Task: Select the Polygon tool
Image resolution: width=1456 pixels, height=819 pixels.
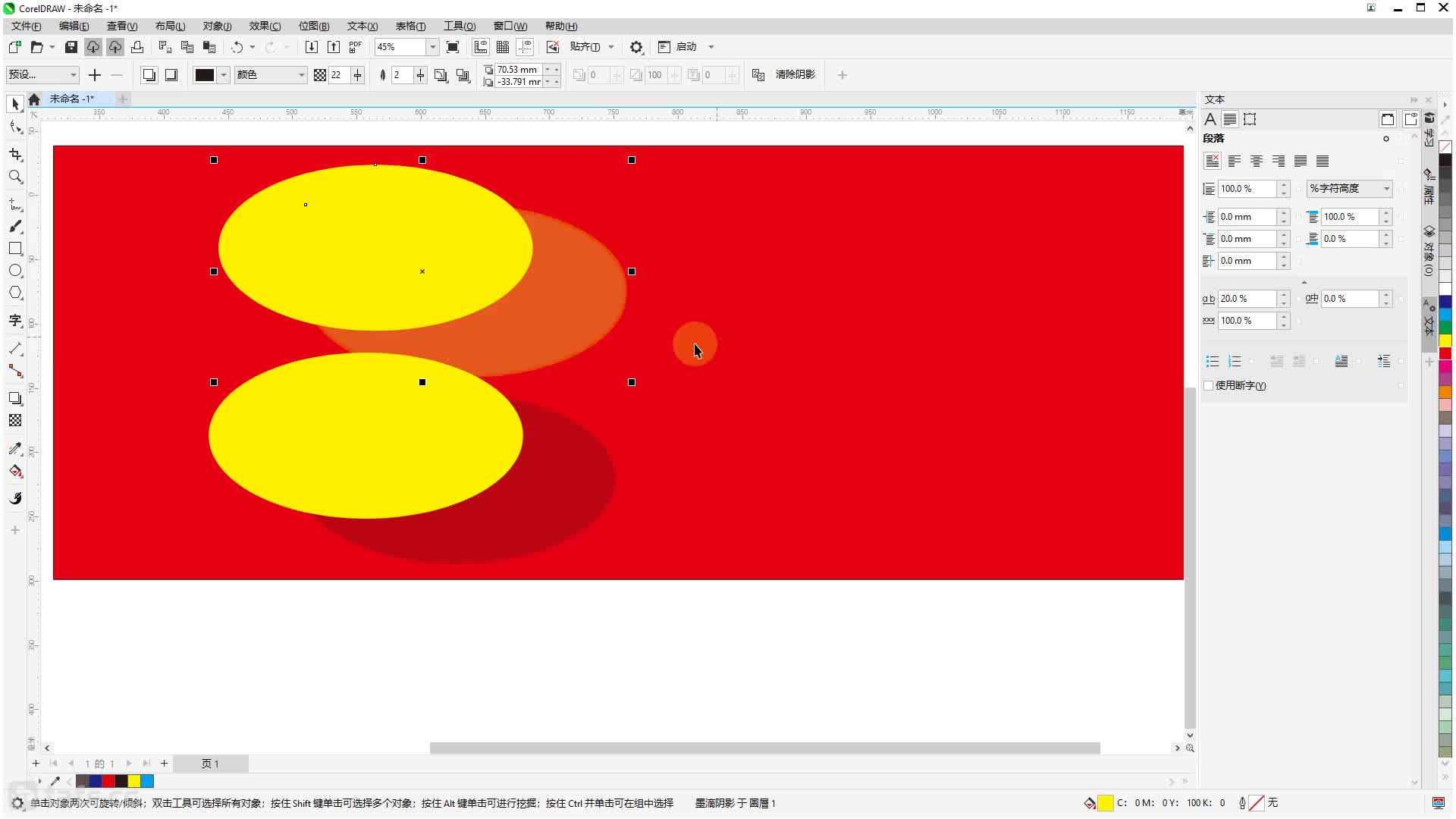Action: 15,293
